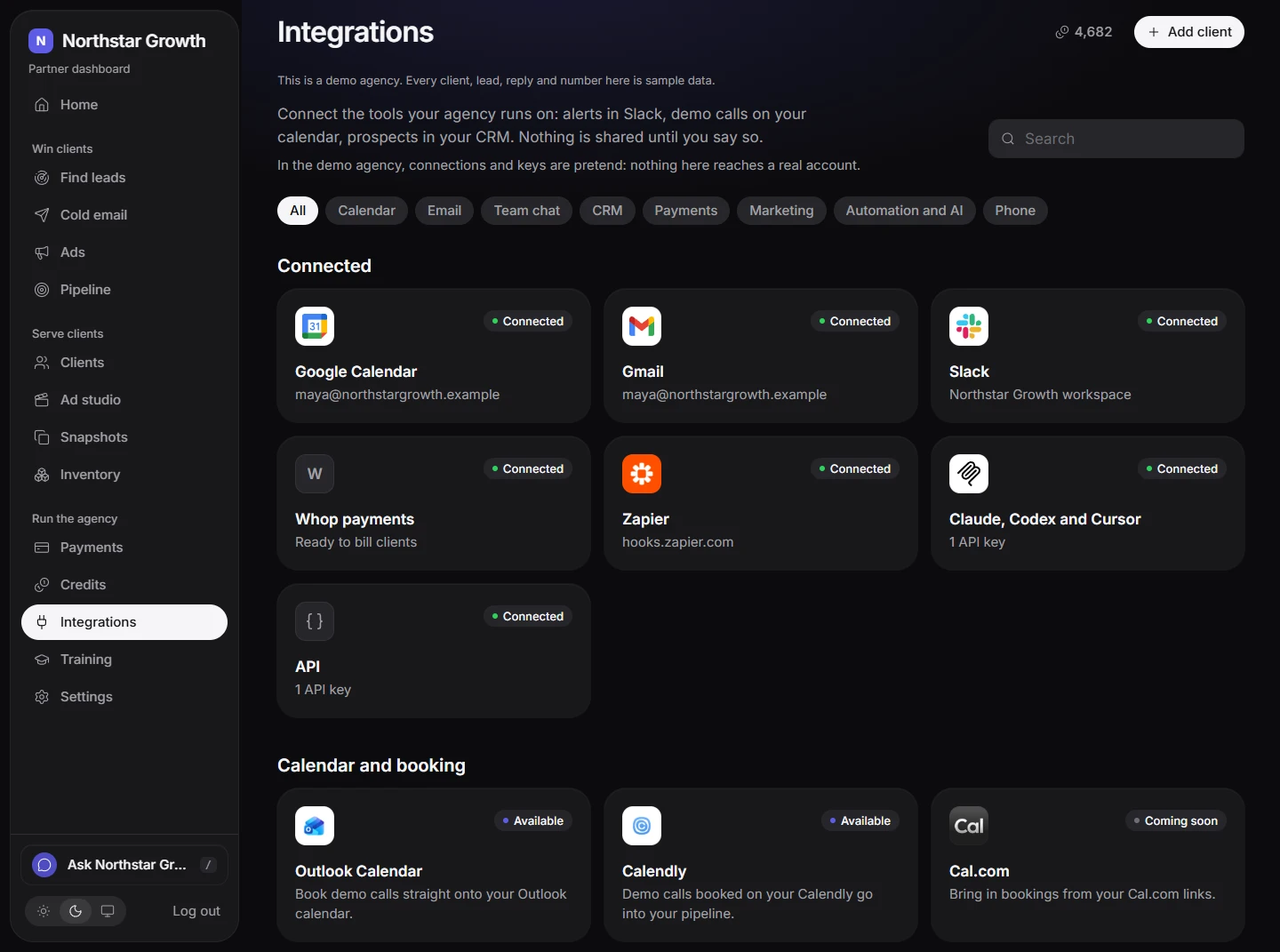Filter integrations by Calendar
The height and width of the screenshot is (952, 1280).
point(366,211)
